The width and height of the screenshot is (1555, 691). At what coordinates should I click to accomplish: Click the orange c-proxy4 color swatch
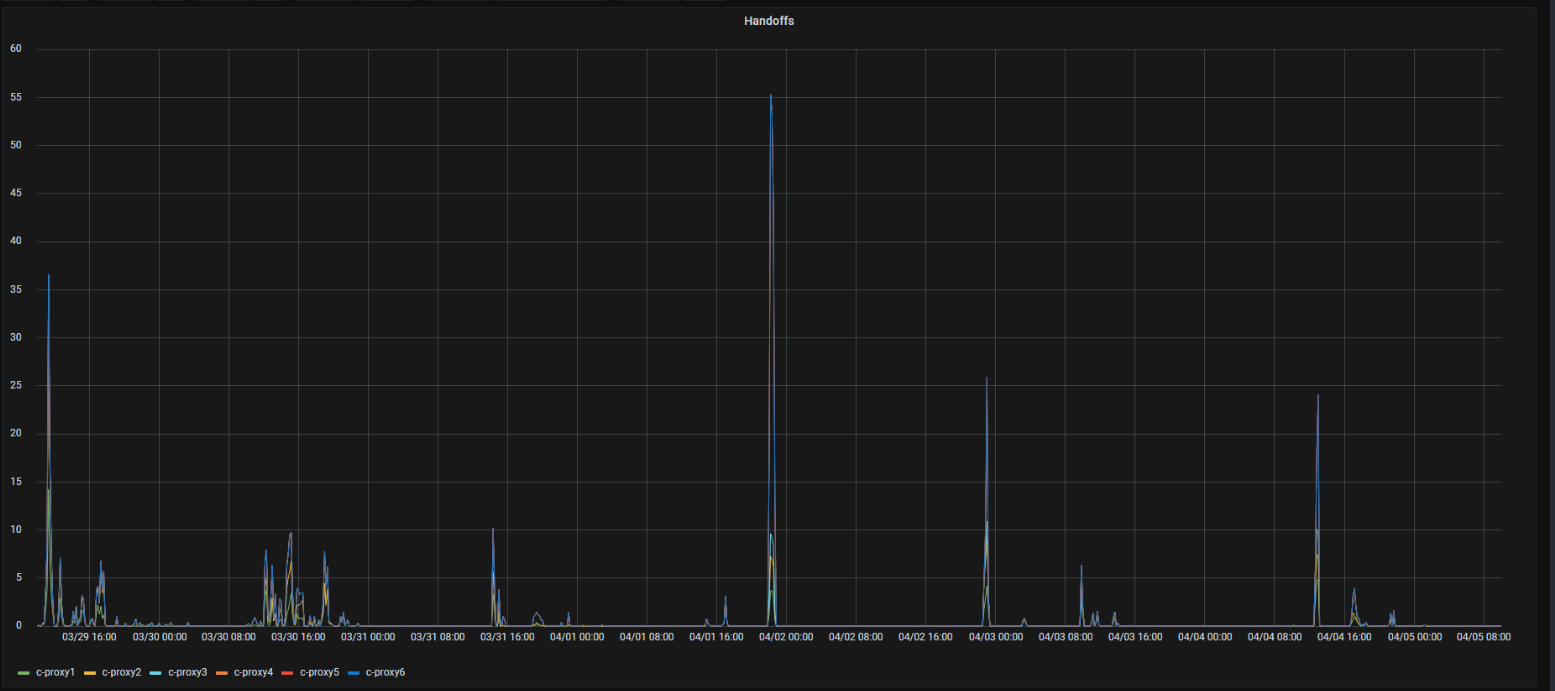point(222,673)
